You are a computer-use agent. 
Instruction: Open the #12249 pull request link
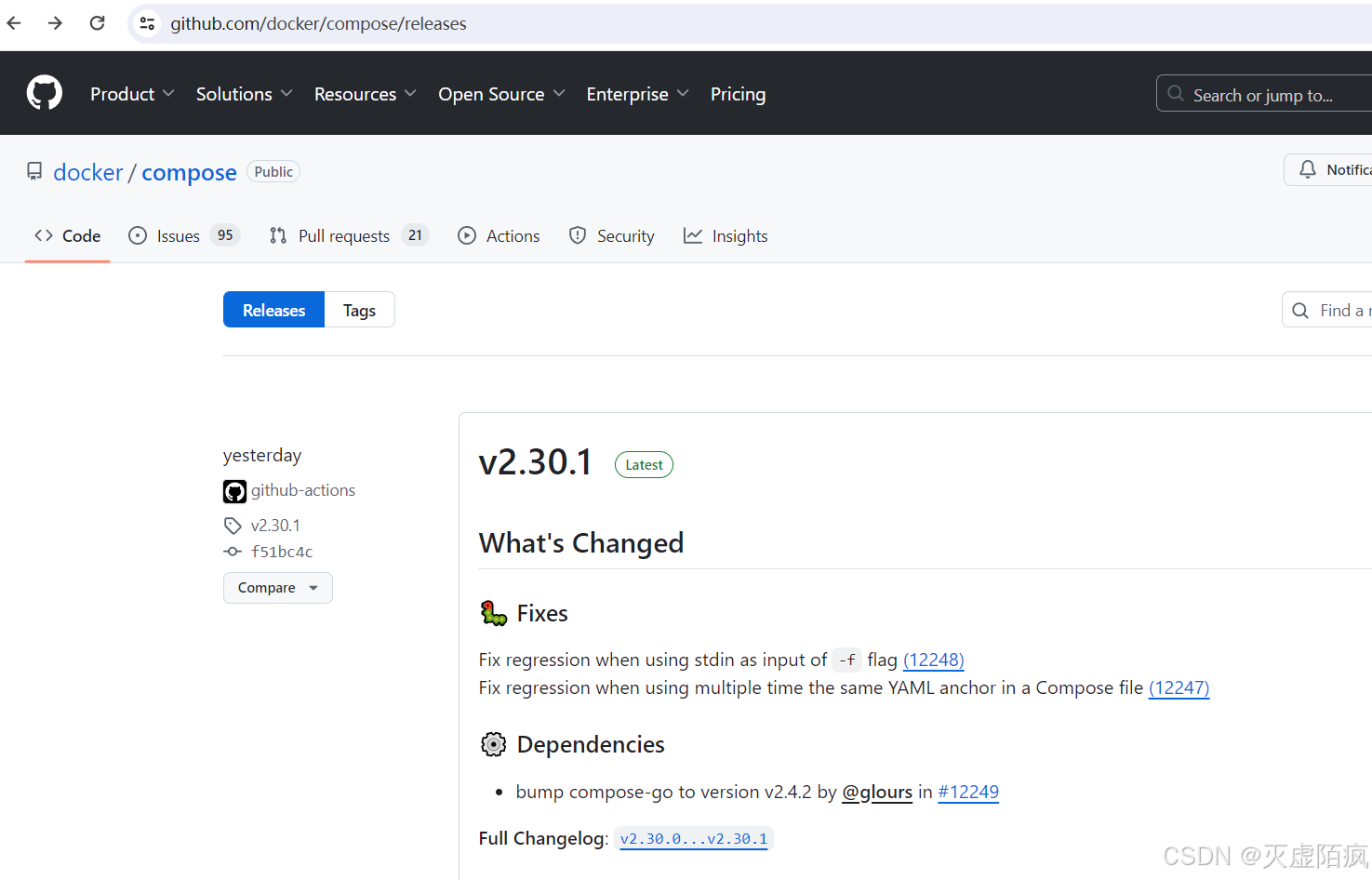(968, 792)
